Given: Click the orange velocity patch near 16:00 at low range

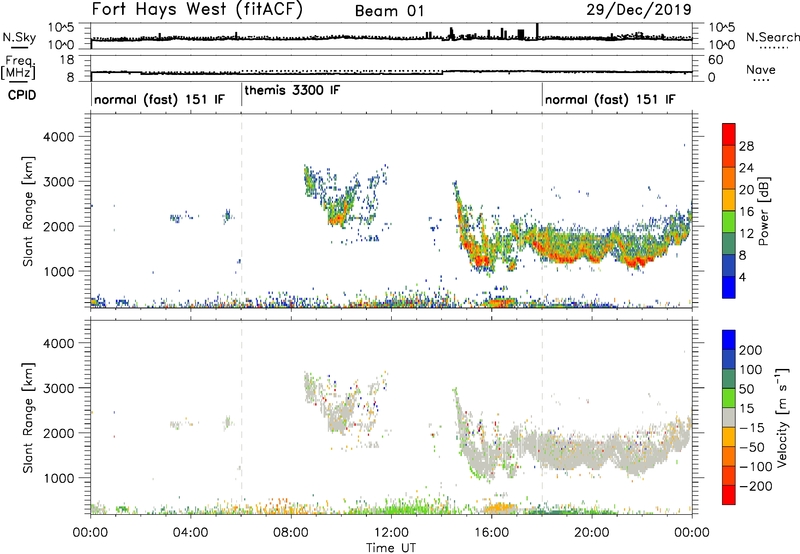Looking at the screenshot, I should [x=499, y=508].
